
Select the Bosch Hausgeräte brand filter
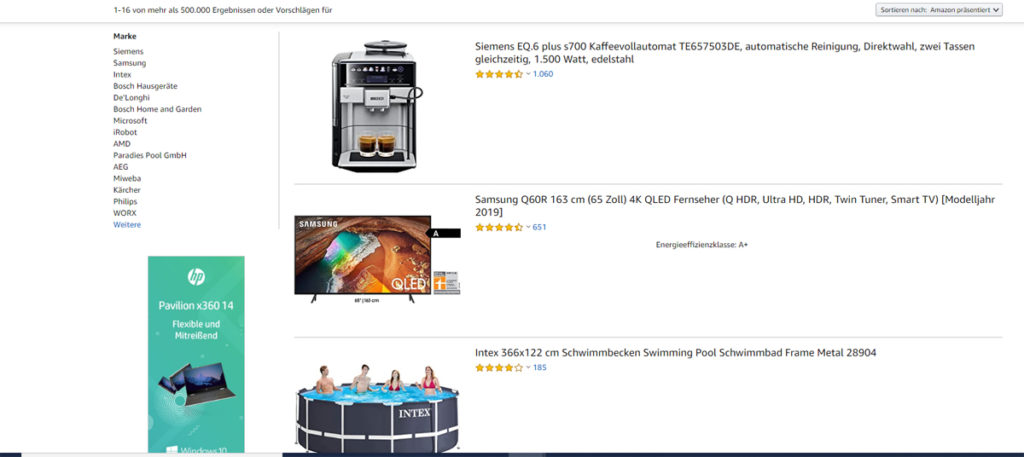point(145,86)
